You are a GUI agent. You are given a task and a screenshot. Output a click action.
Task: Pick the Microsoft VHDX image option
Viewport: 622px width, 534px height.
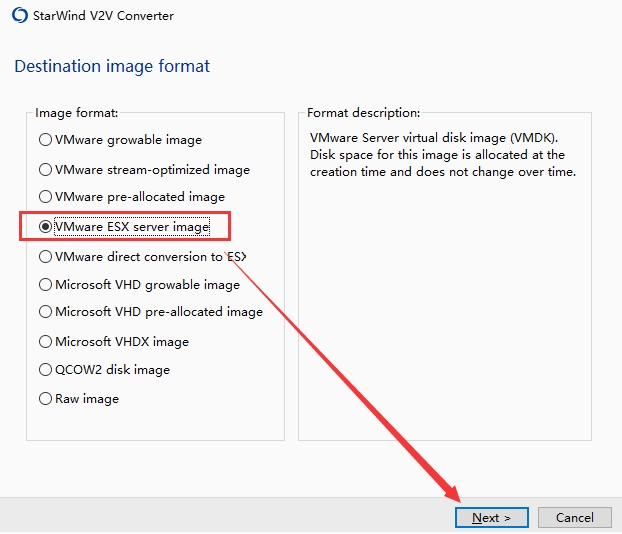coord(45,342)
